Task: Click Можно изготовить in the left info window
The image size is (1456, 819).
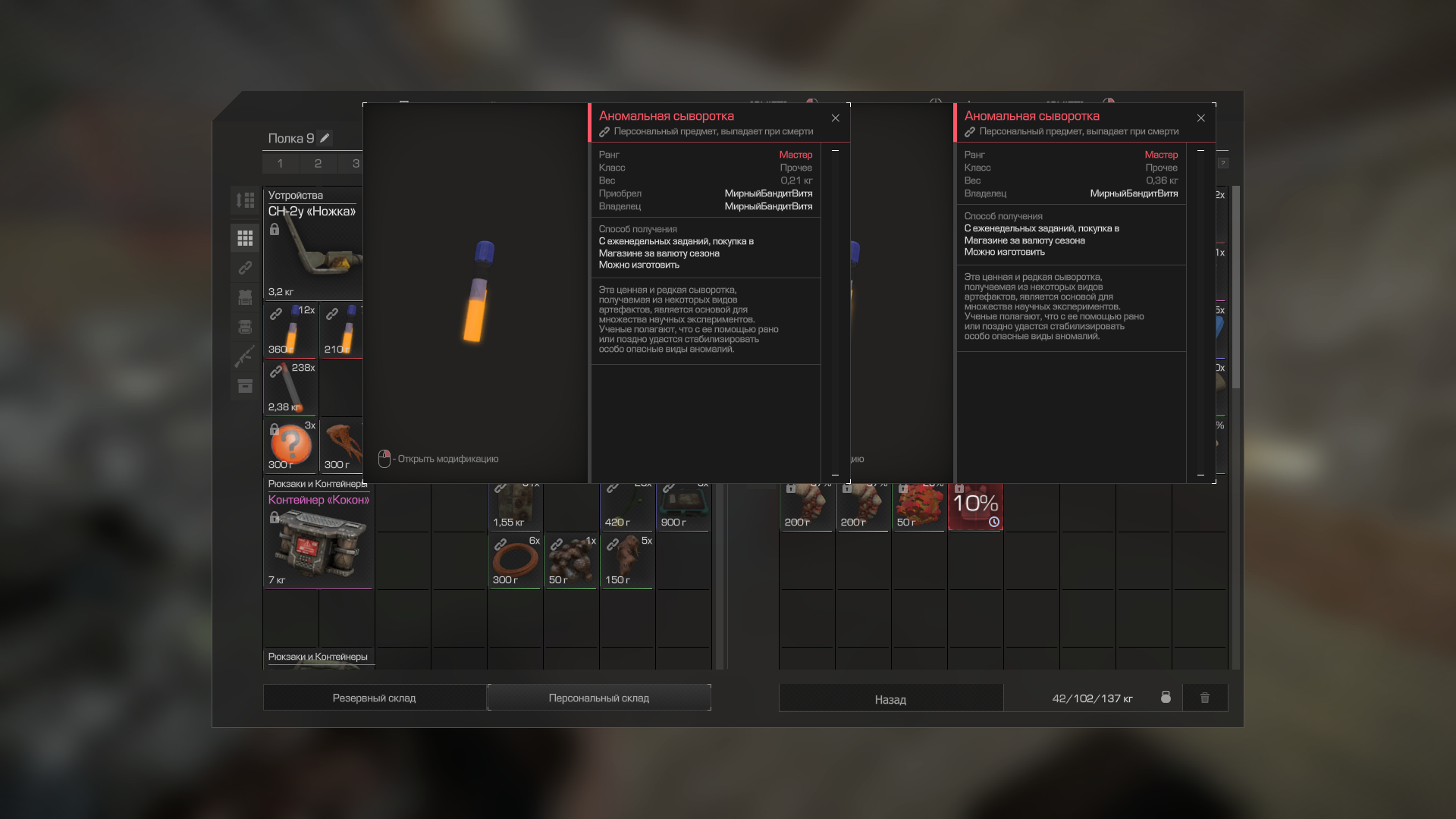Action: coord(639,265)
